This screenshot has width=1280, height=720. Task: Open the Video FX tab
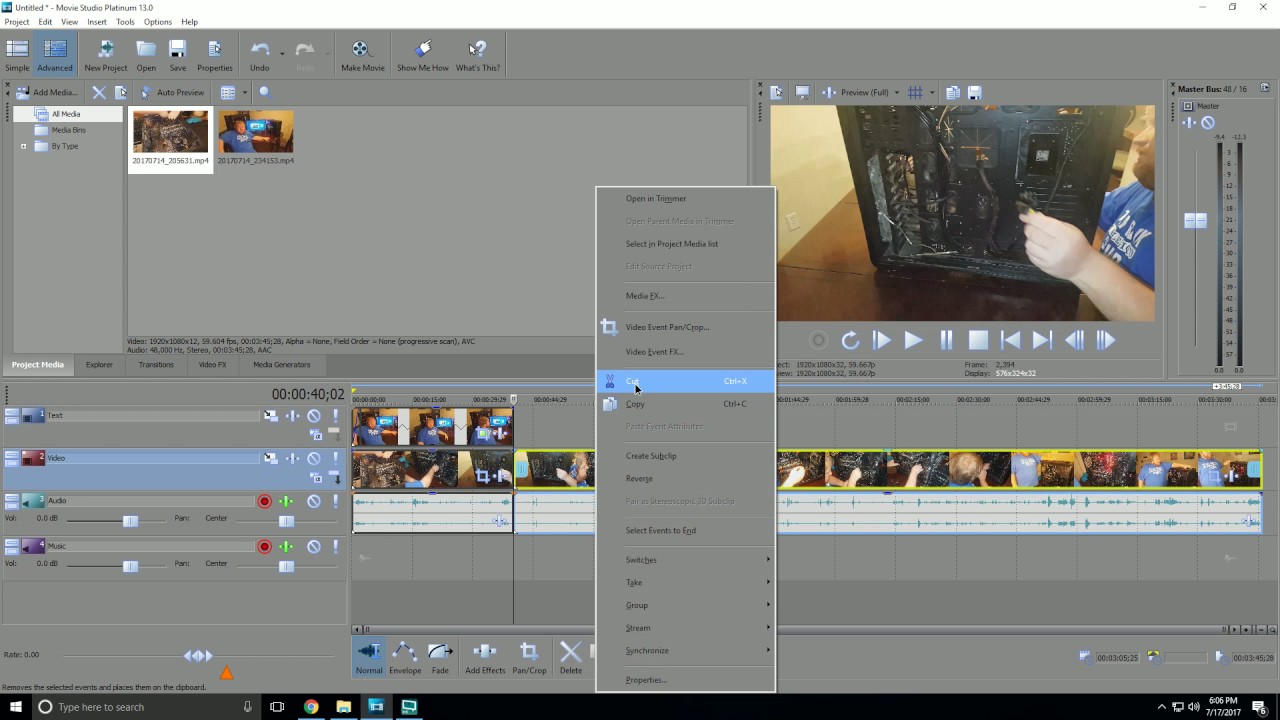(212, 365)
